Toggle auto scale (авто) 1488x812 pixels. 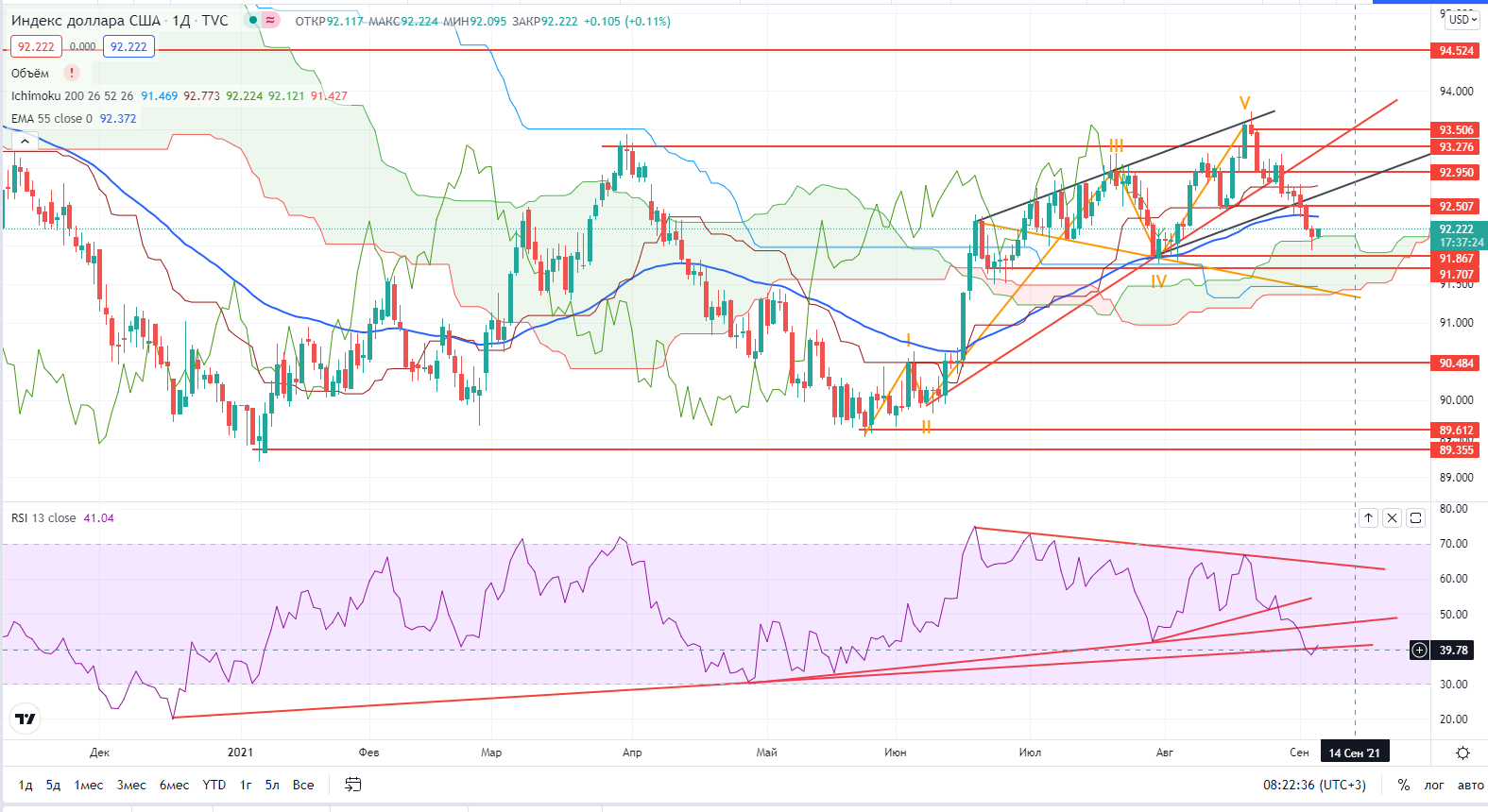pyautogui.click(x=1470, y=785)
